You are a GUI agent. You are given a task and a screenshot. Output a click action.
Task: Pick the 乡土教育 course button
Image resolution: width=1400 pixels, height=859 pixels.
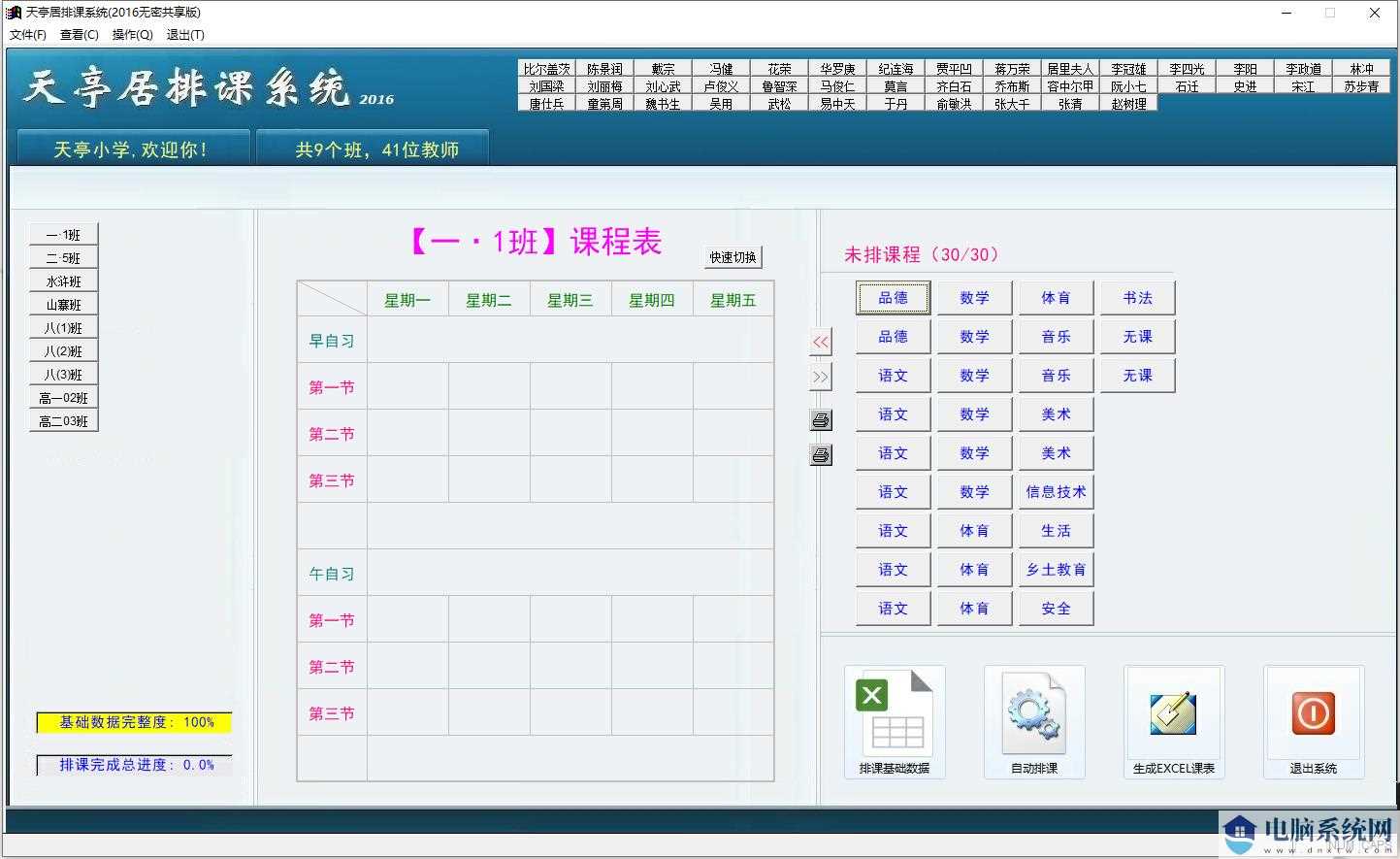coord(1056,570)
